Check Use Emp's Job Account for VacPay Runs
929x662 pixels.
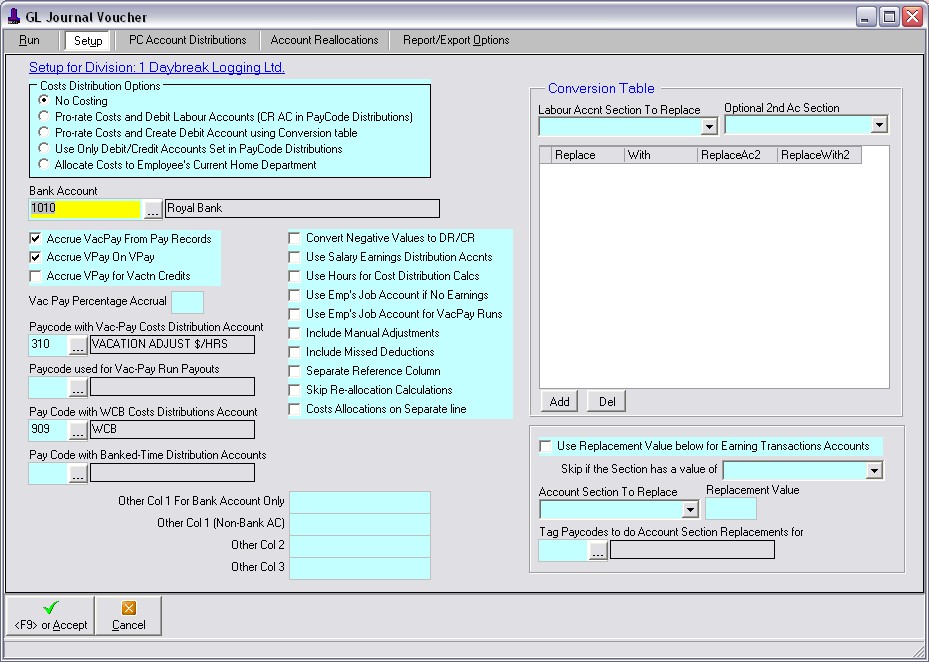294,314
